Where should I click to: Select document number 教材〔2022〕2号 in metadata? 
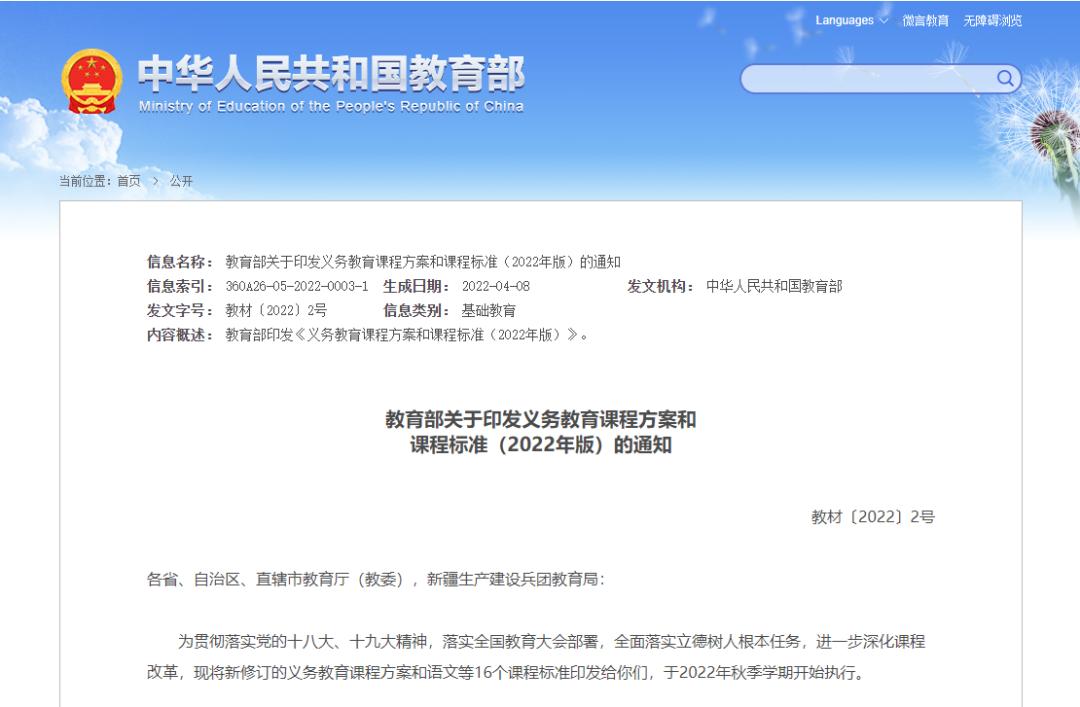(x=276, y=310)
